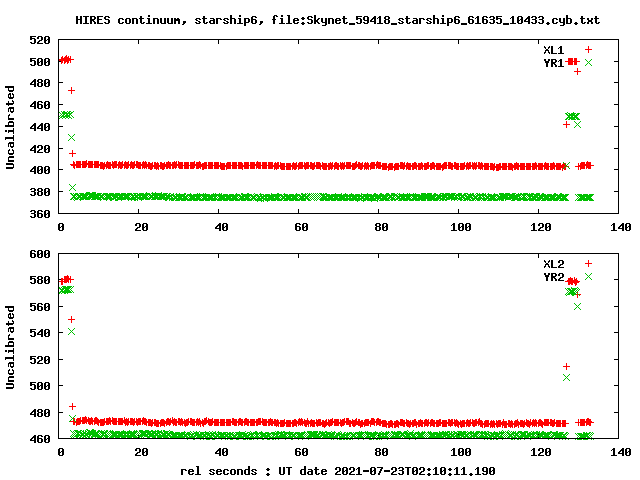Screen dimensions: 640x480
Task: Click the XL2 data point near 514
Action: pos(566,367)
